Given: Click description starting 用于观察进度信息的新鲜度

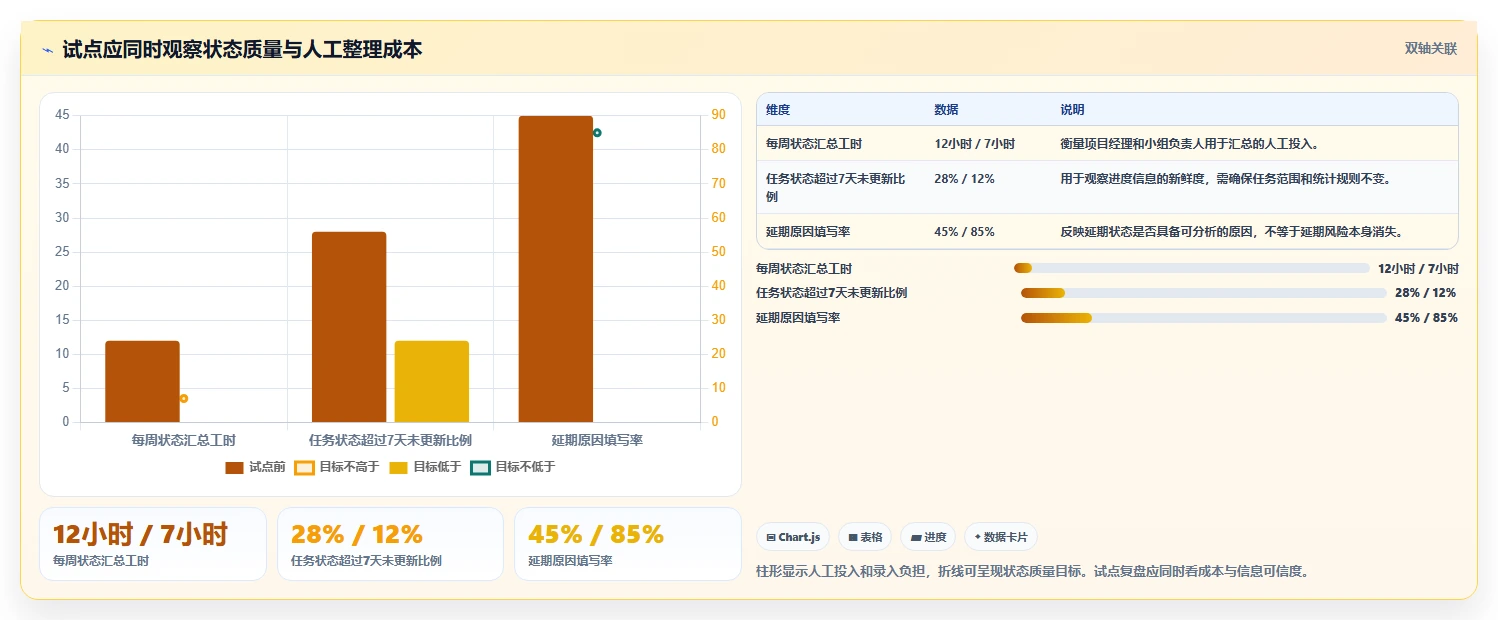Looking at the screenshot, I should pos(1225,179).
